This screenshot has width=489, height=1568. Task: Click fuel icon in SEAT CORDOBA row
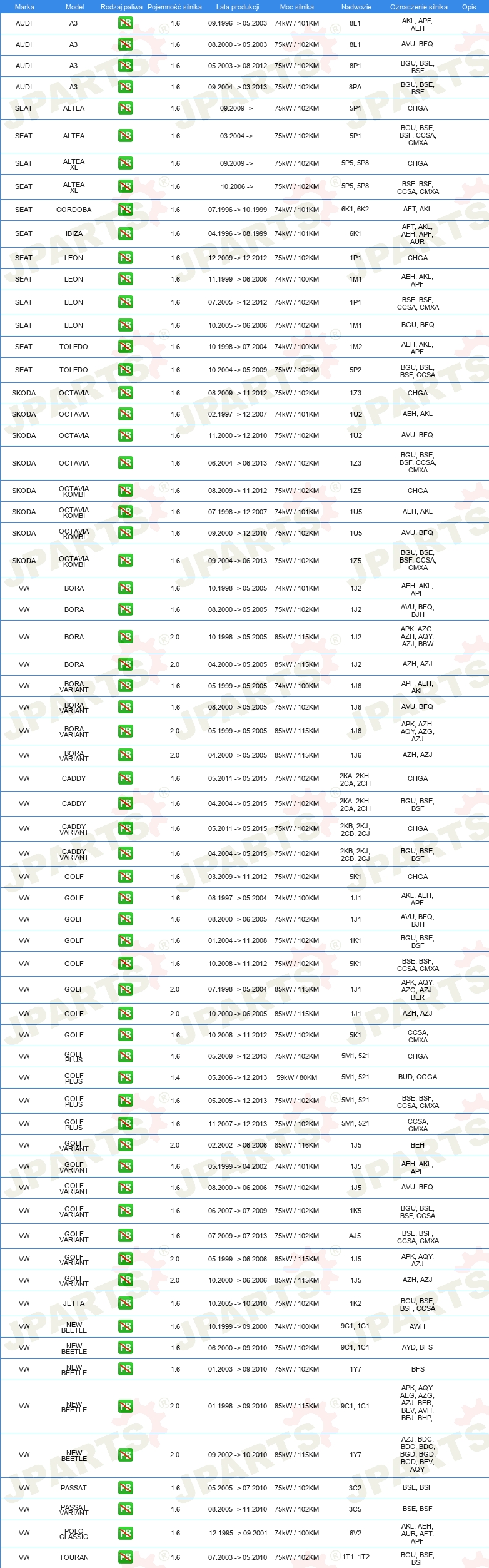click(x=125, y=210)
